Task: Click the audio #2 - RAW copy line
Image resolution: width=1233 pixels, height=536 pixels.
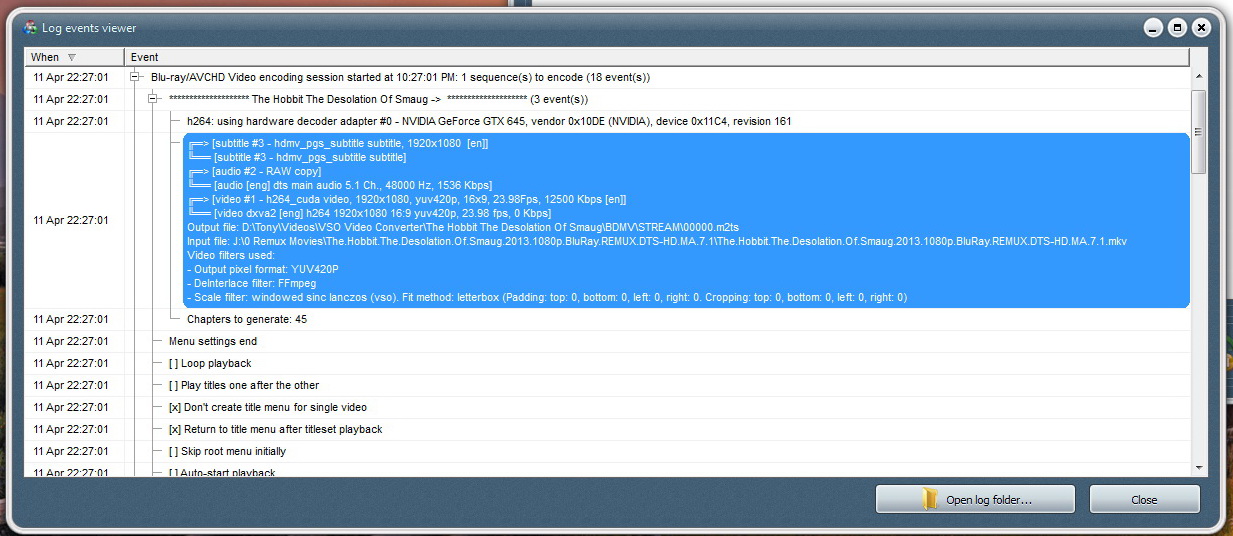Action: click(254, 171)
